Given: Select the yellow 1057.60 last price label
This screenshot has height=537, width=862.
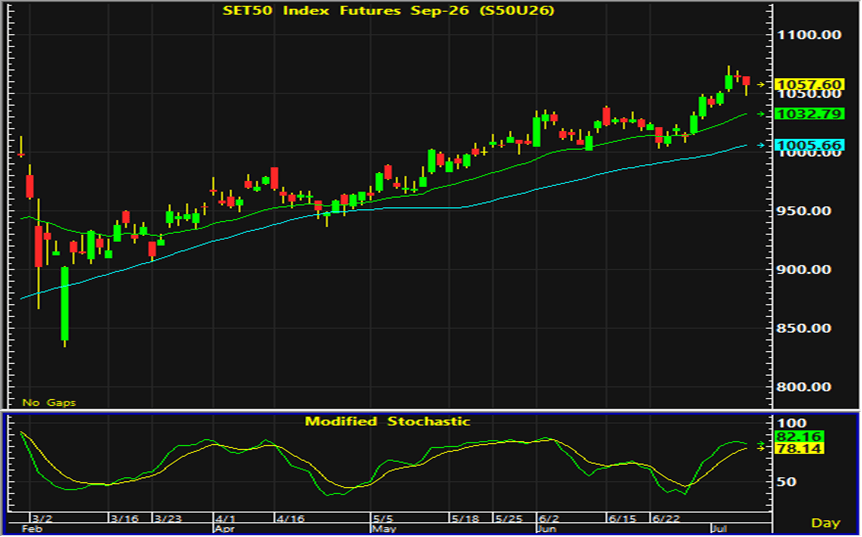Looking at the screenshot, I should tap(808, 85).
